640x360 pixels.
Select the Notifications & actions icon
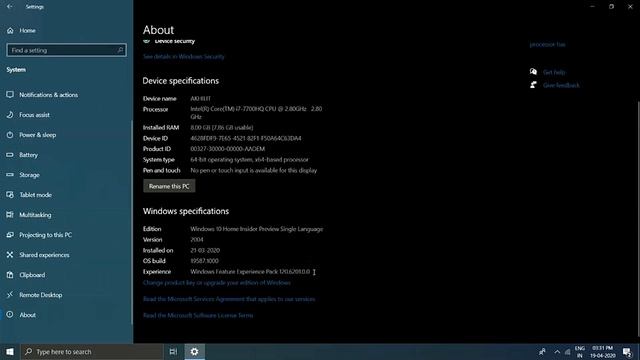pos(10,95)
